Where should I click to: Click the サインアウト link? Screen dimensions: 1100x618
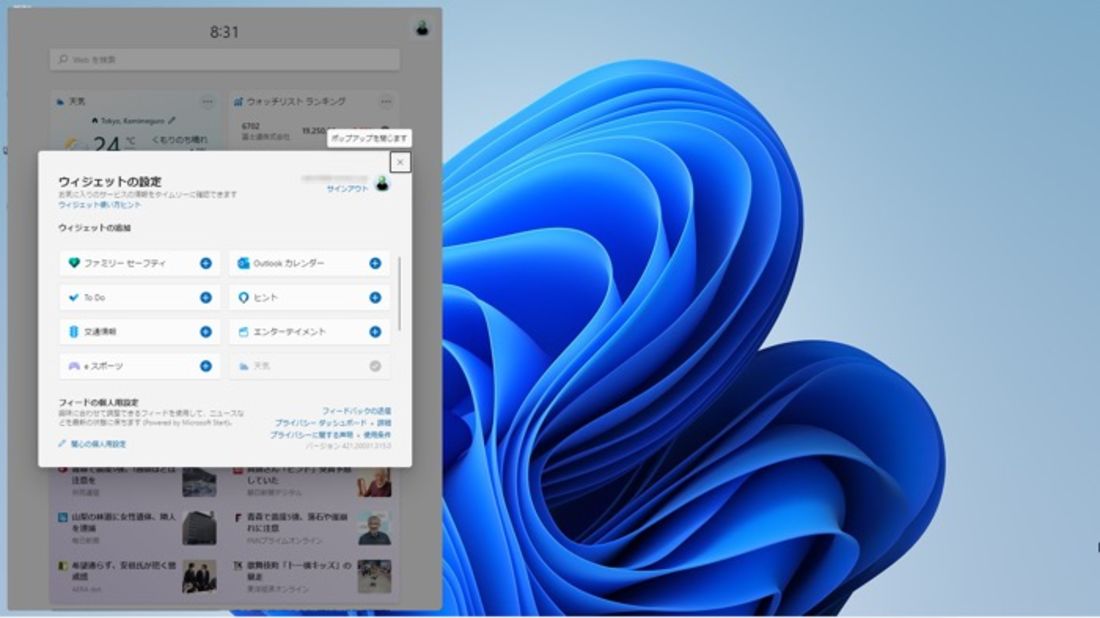(x=347, y=189)
